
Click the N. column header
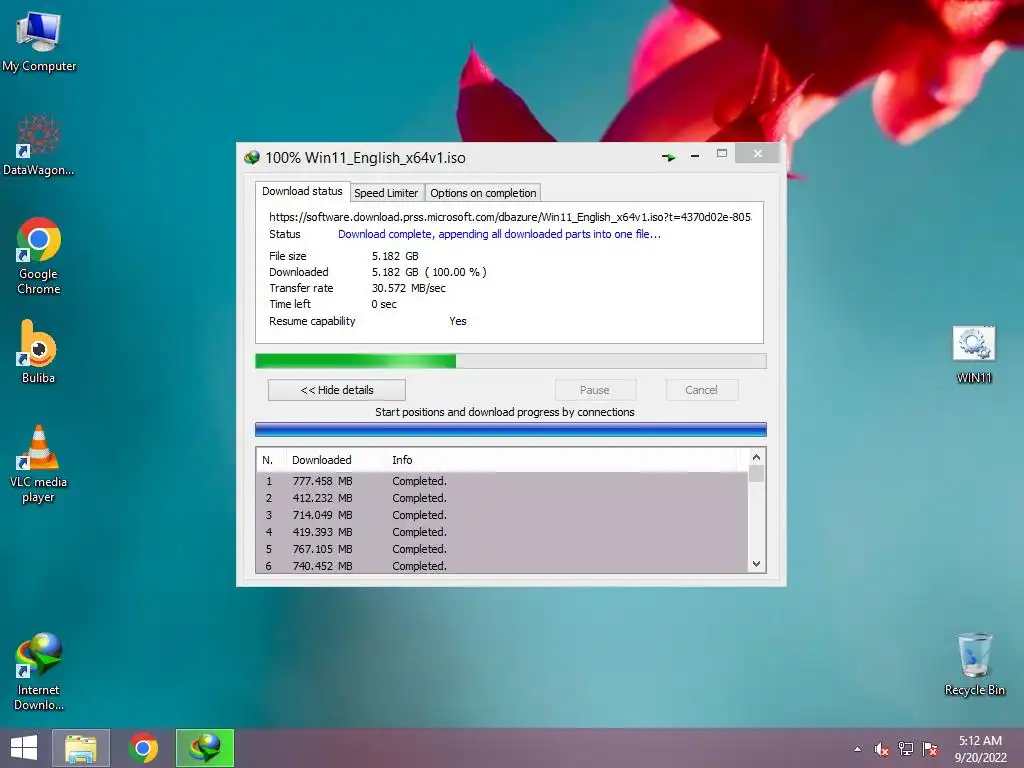click(271, 460)
